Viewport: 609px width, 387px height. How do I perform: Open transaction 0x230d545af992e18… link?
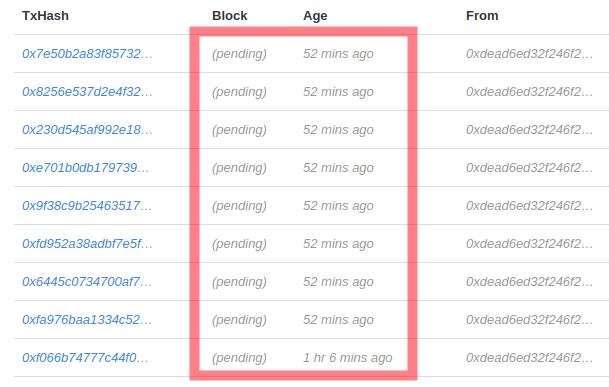coord(87,130)
